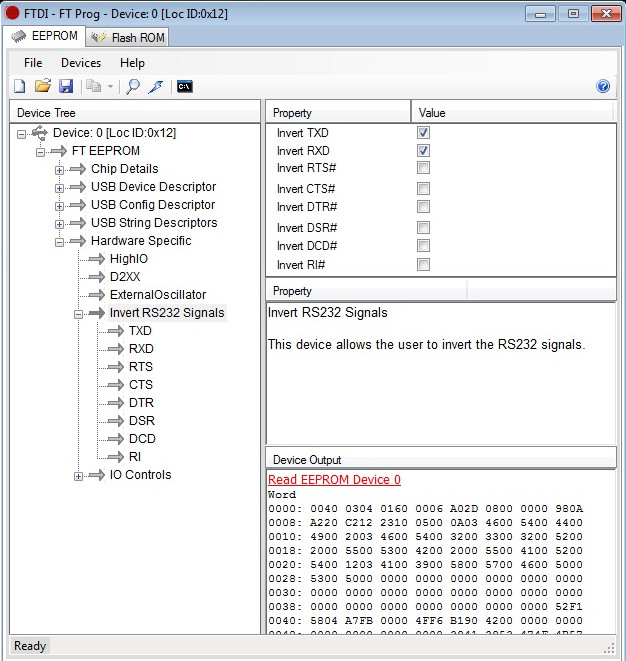Select the IO Controls tree item
Viewport: 626px width, 661px height.
pos(140,475)
